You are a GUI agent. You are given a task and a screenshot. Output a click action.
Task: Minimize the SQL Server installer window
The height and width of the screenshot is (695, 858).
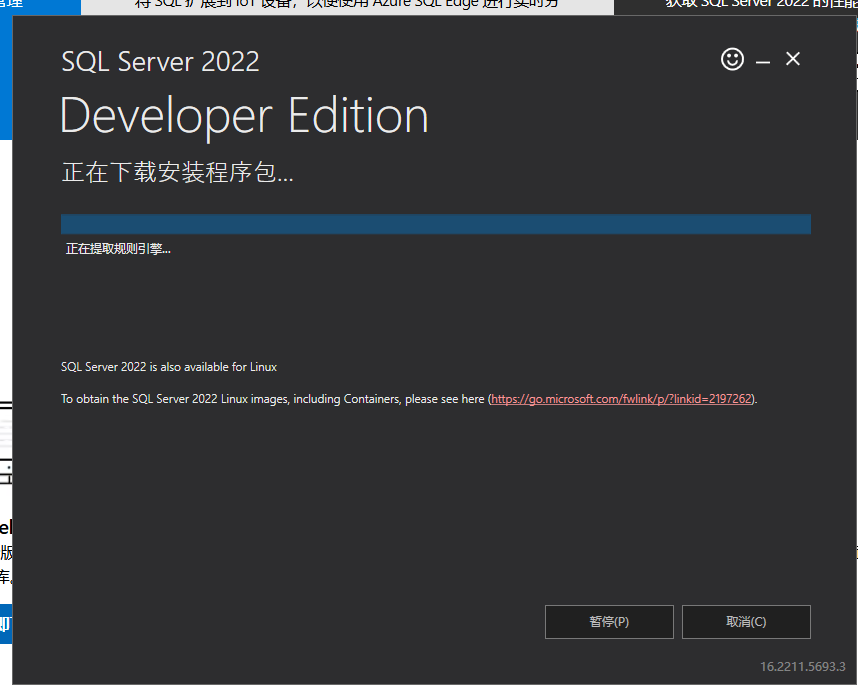tap(763, 62)
